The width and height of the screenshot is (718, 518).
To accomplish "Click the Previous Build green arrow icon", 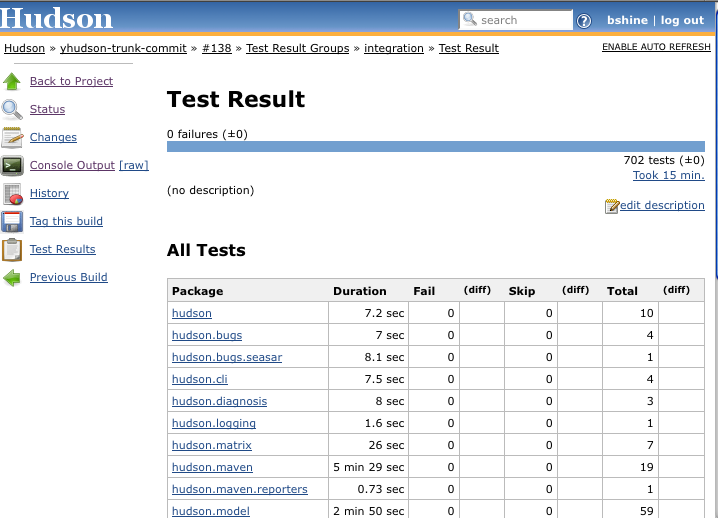I will [x=12, y=277].
